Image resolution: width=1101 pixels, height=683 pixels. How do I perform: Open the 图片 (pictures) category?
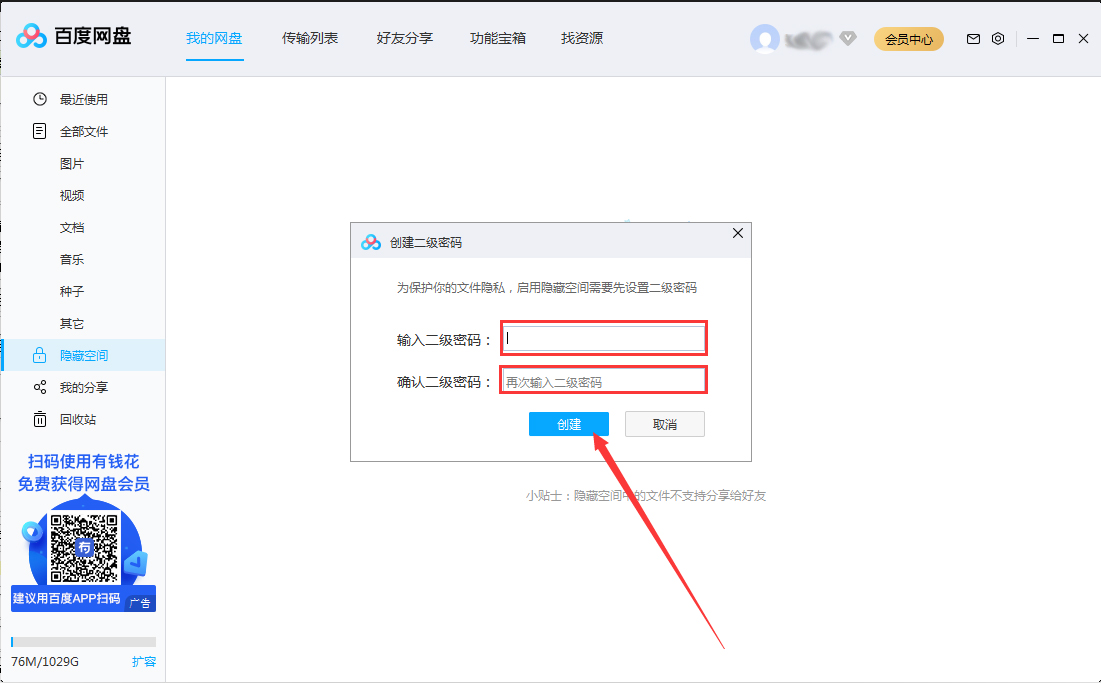click(x=71, y=163)
